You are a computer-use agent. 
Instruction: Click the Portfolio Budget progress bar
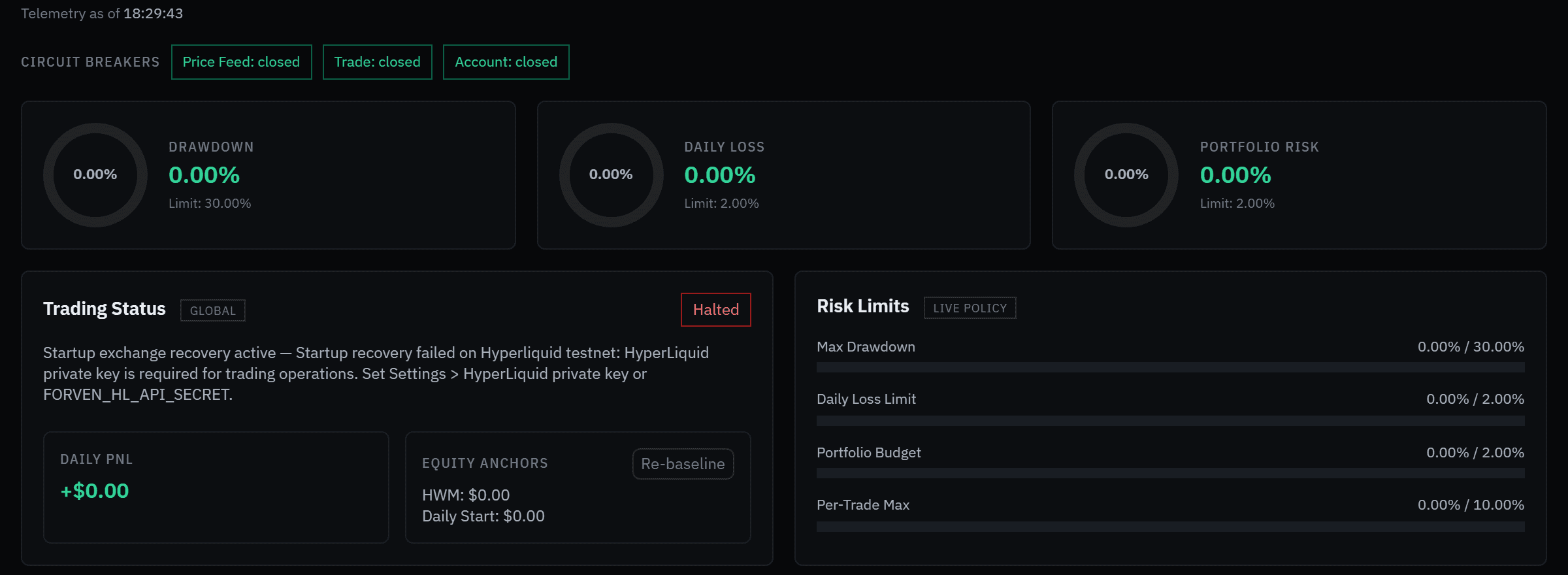point(1170,473)
